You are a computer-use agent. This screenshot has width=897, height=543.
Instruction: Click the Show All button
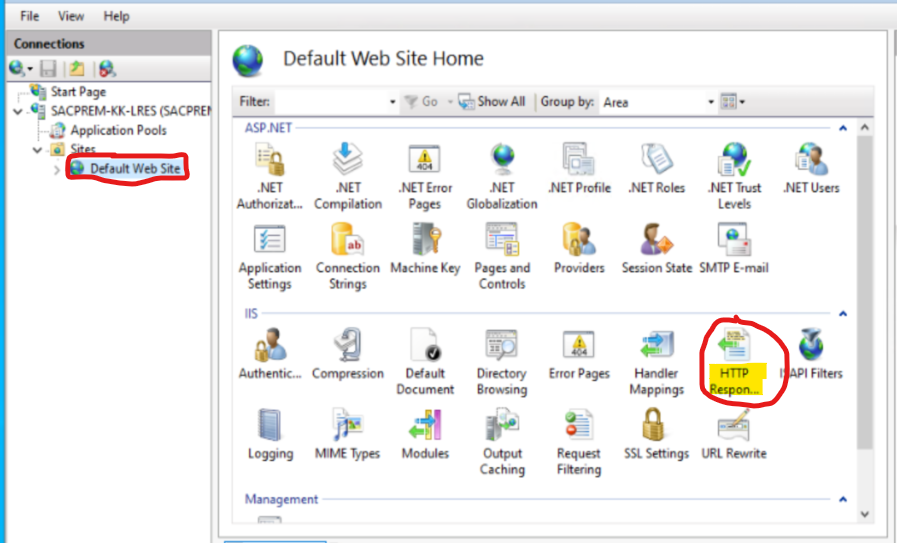(492, 102)
